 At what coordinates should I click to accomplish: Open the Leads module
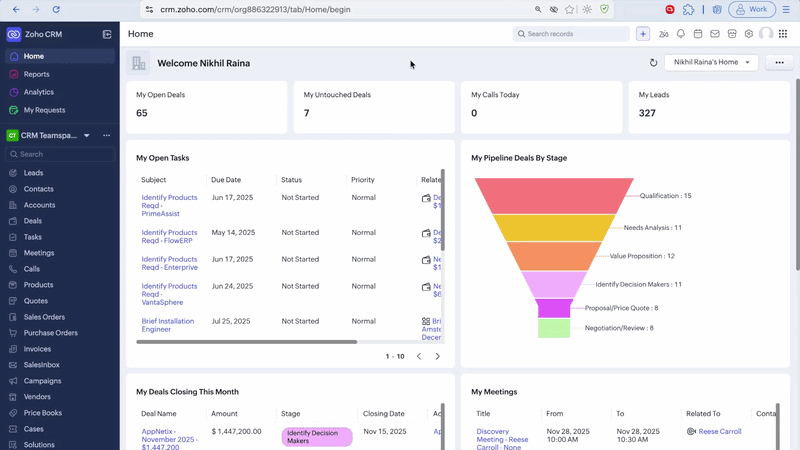tap(33, 173)
